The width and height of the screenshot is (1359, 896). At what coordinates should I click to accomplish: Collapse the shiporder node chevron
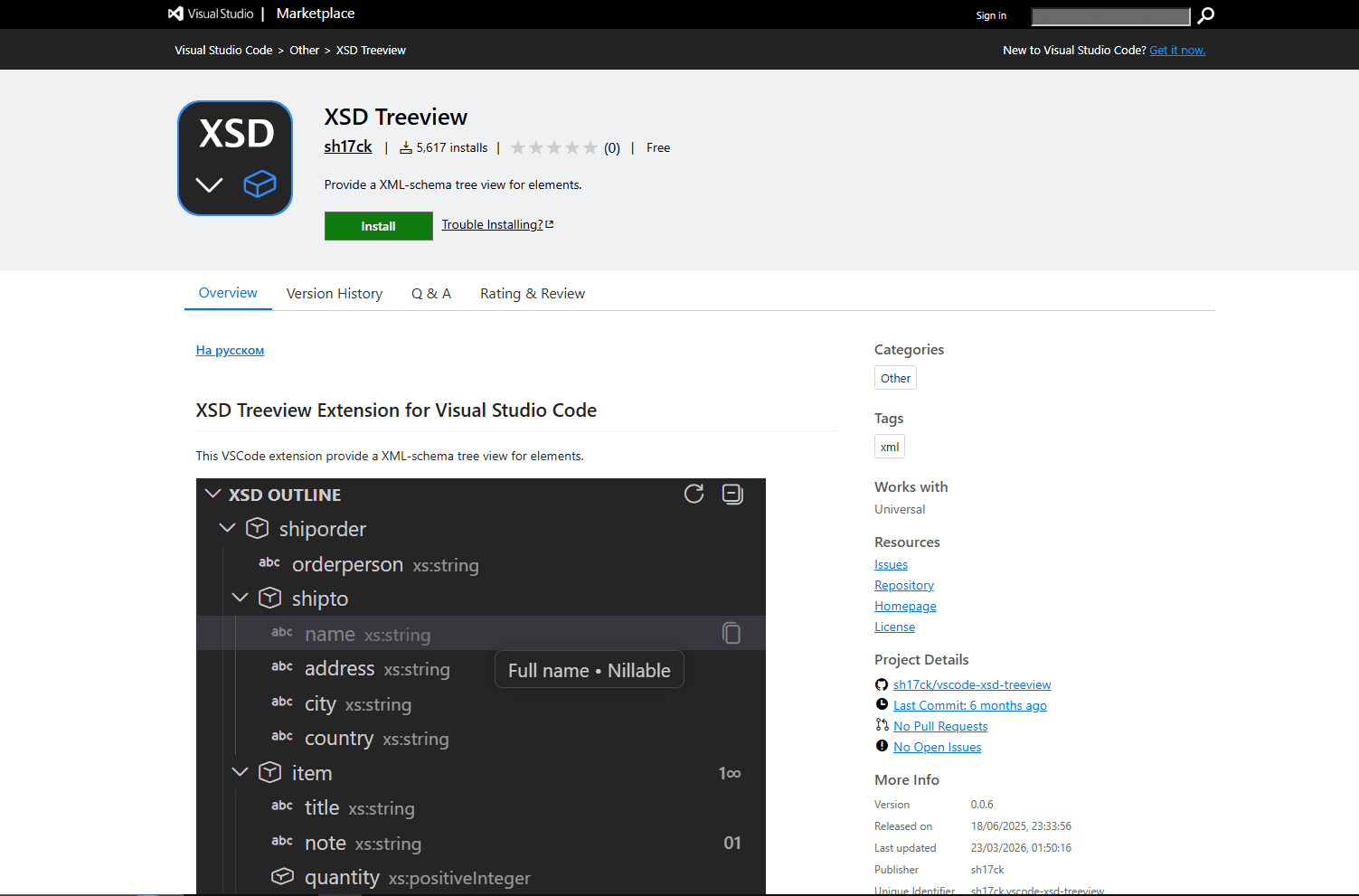(x=227, y=528)
